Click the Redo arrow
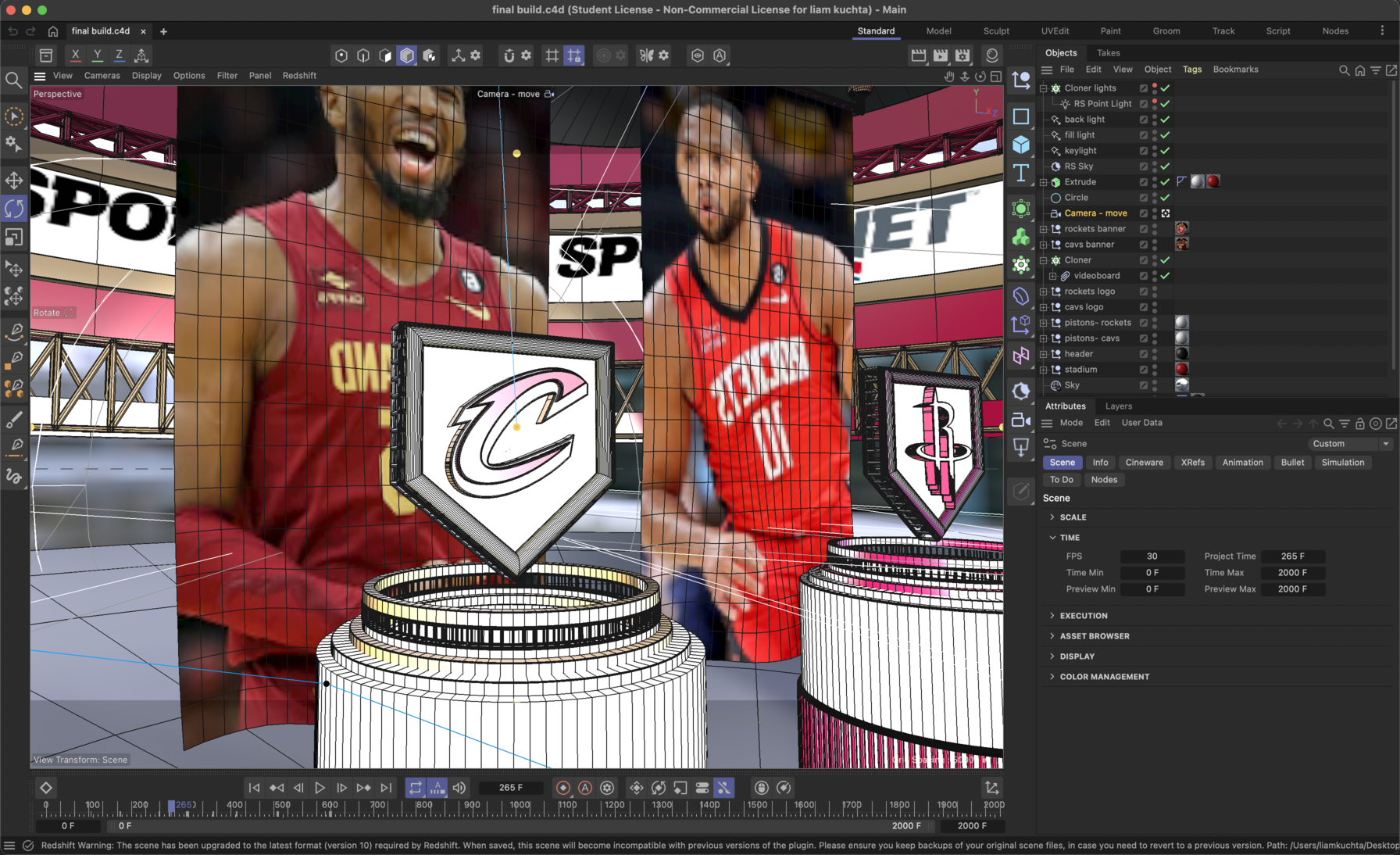The image size is (1400, 855). click(x=31, y=31)
